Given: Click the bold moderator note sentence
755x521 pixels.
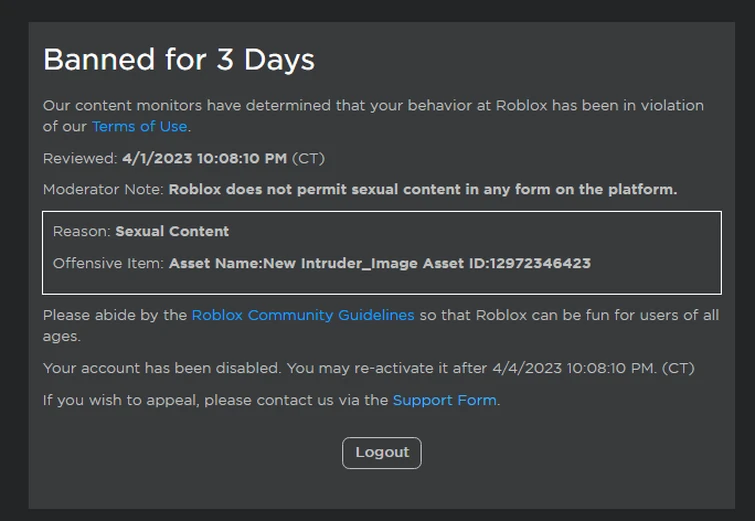Looking at the screenshot, I should click(x=422, y=189).
